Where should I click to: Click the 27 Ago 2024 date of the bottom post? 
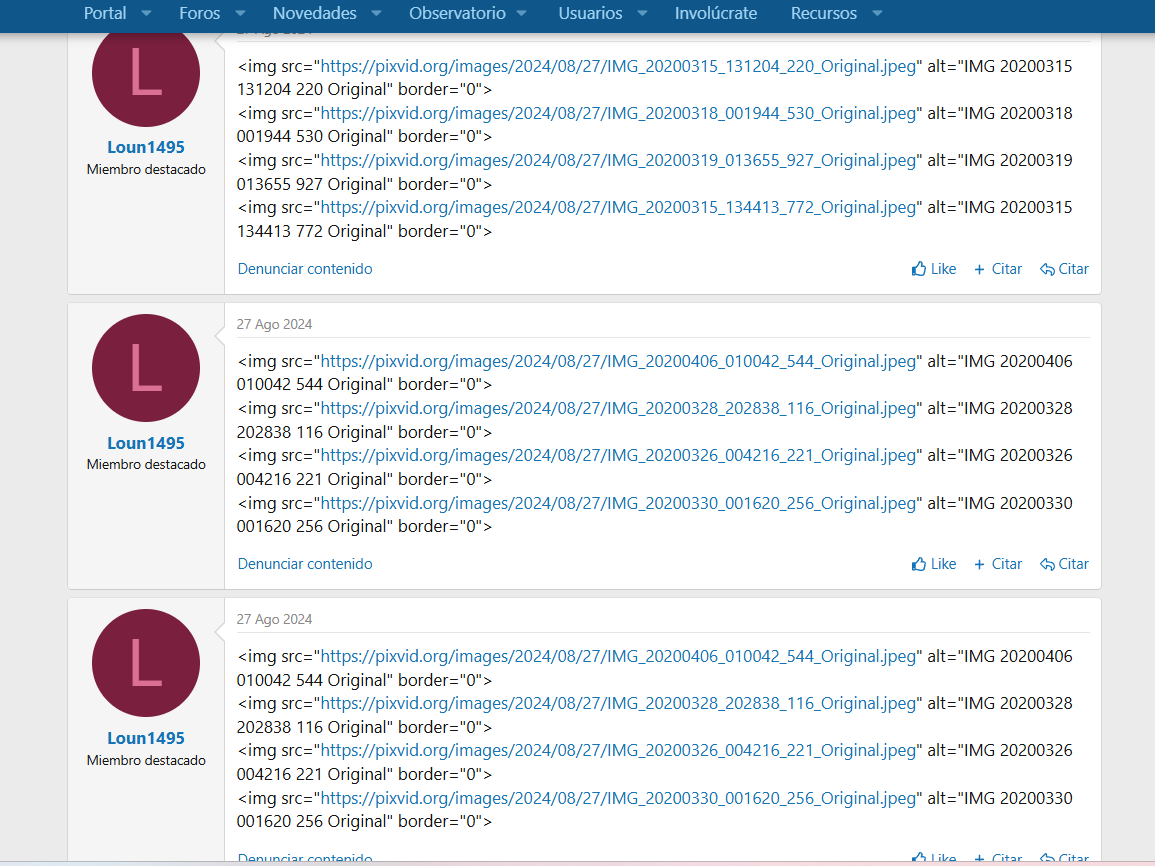coord(274,619)
